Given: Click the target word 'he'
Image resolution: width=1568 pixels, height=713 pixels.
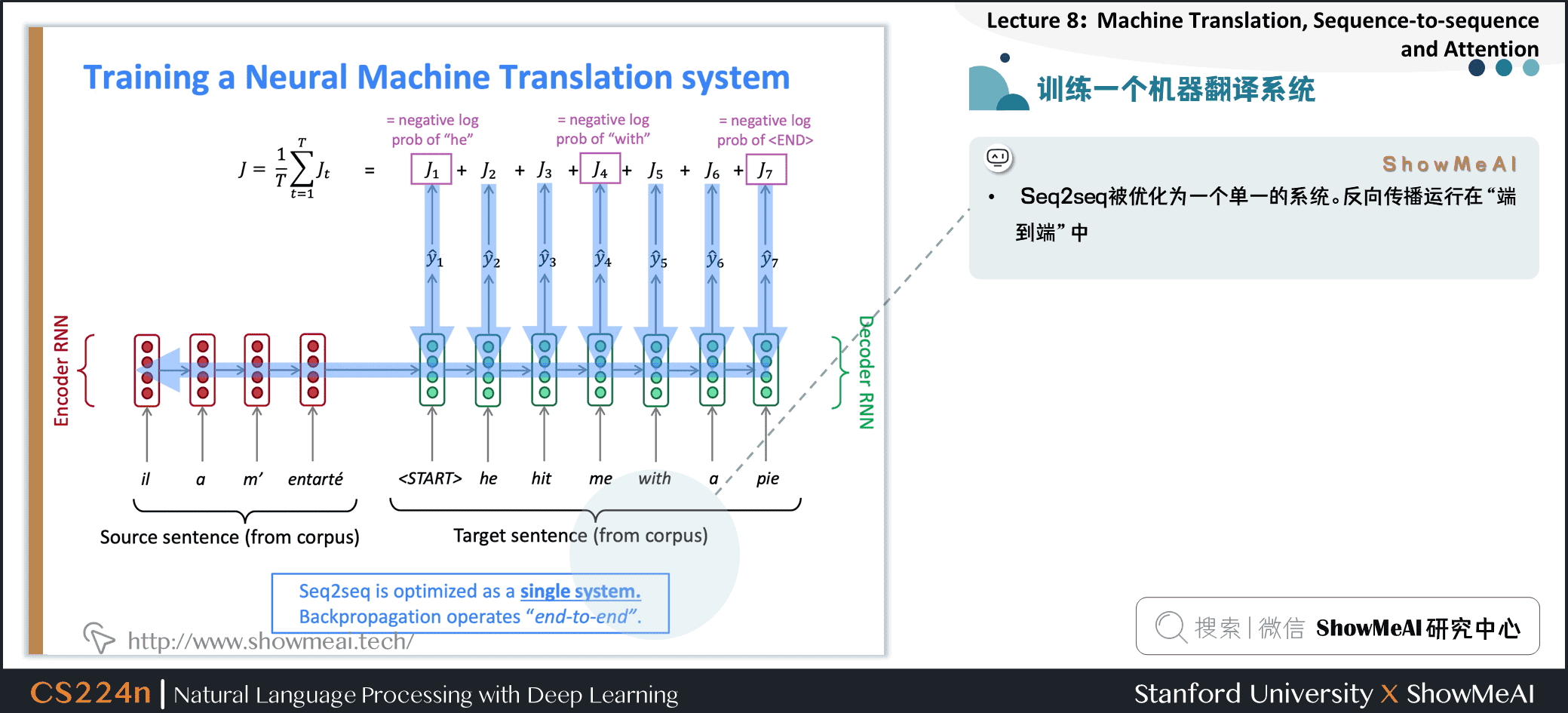Looking at the screenshot, I should click(489, 478).
